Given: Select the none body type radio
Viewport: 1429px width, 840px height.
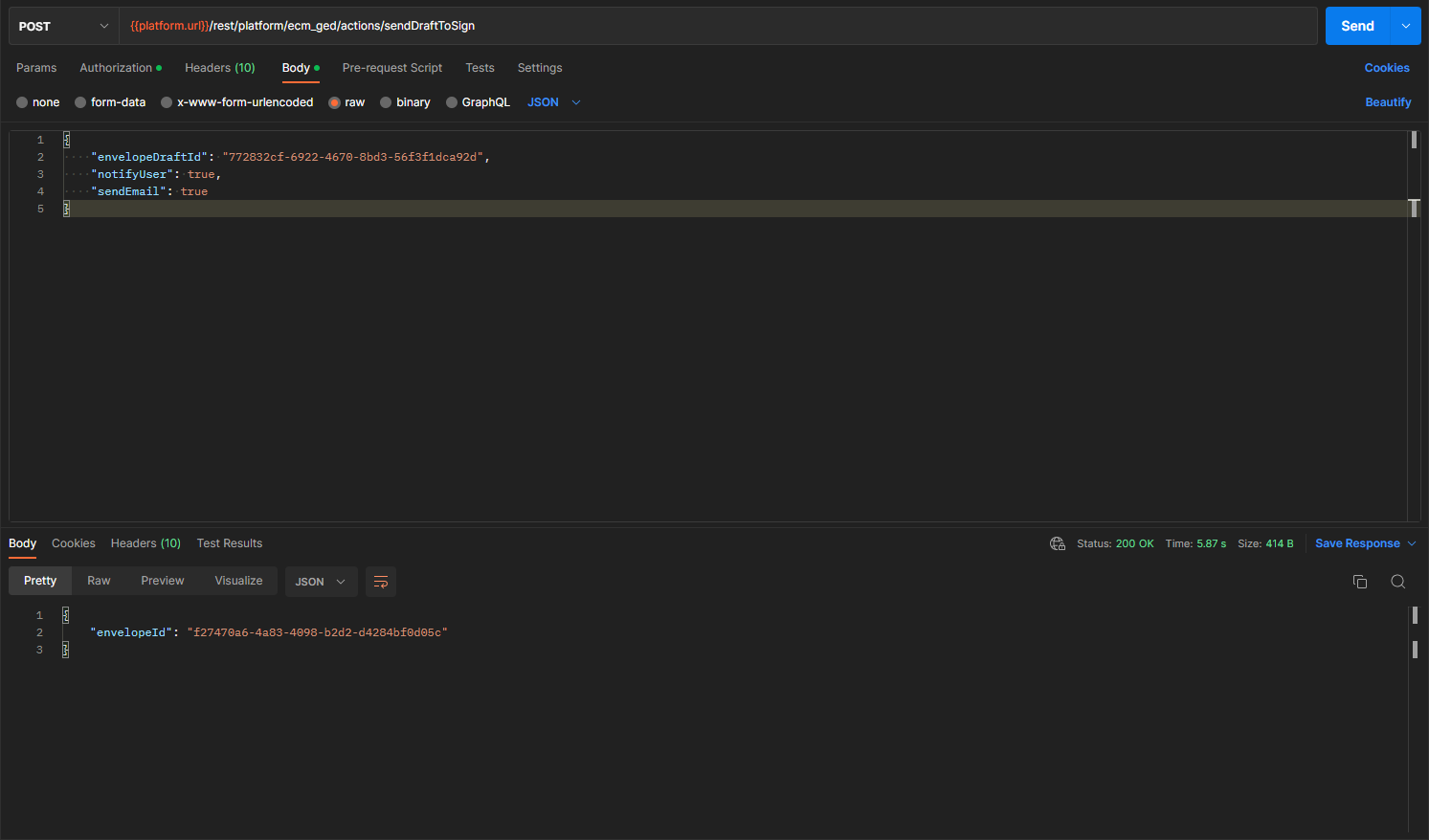Looking at the screenshot, I should 22,102.
